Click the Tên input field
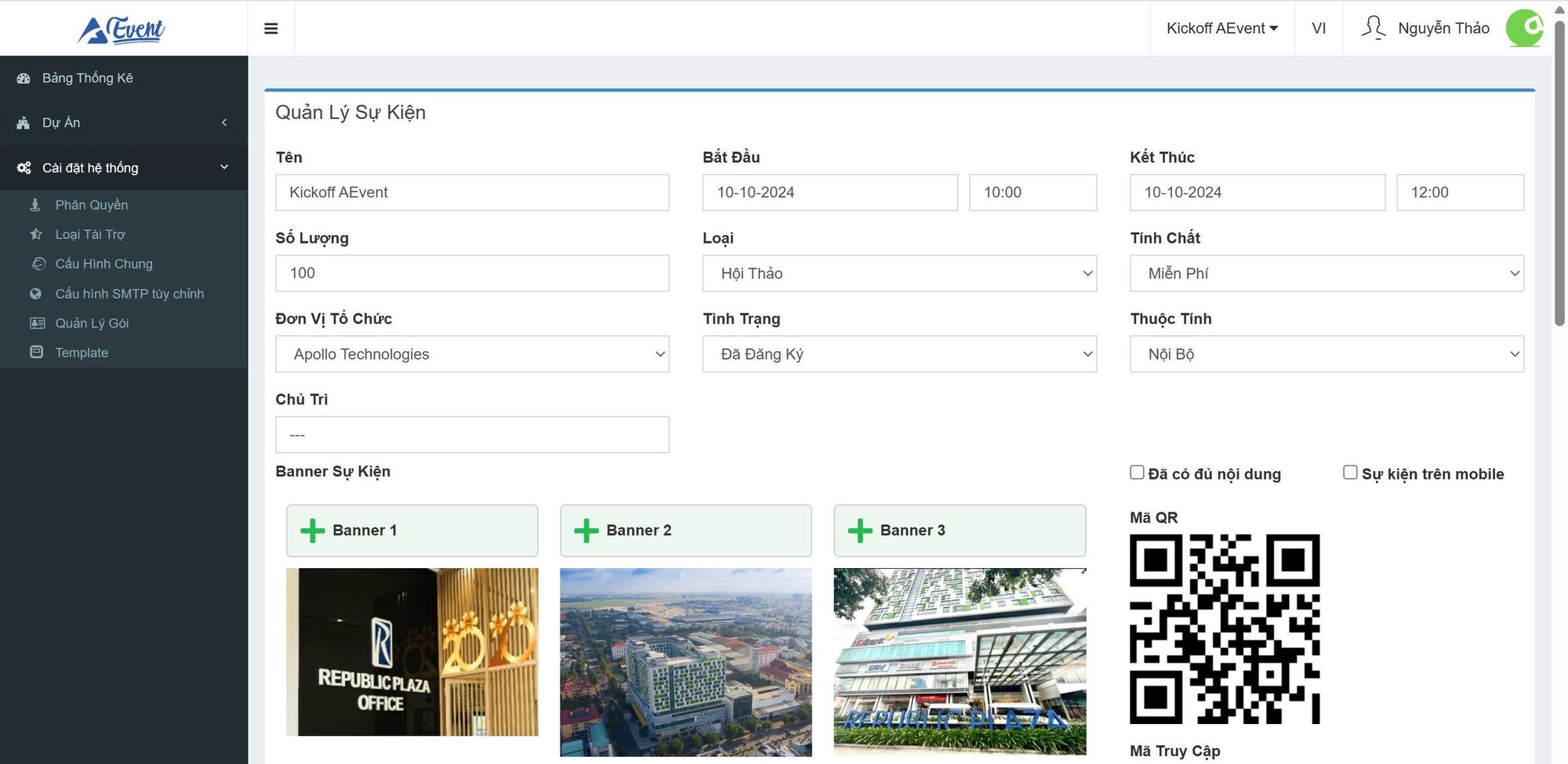Image resolution: width=1568 pixels, height=764 pixels. tap(472, 193)
